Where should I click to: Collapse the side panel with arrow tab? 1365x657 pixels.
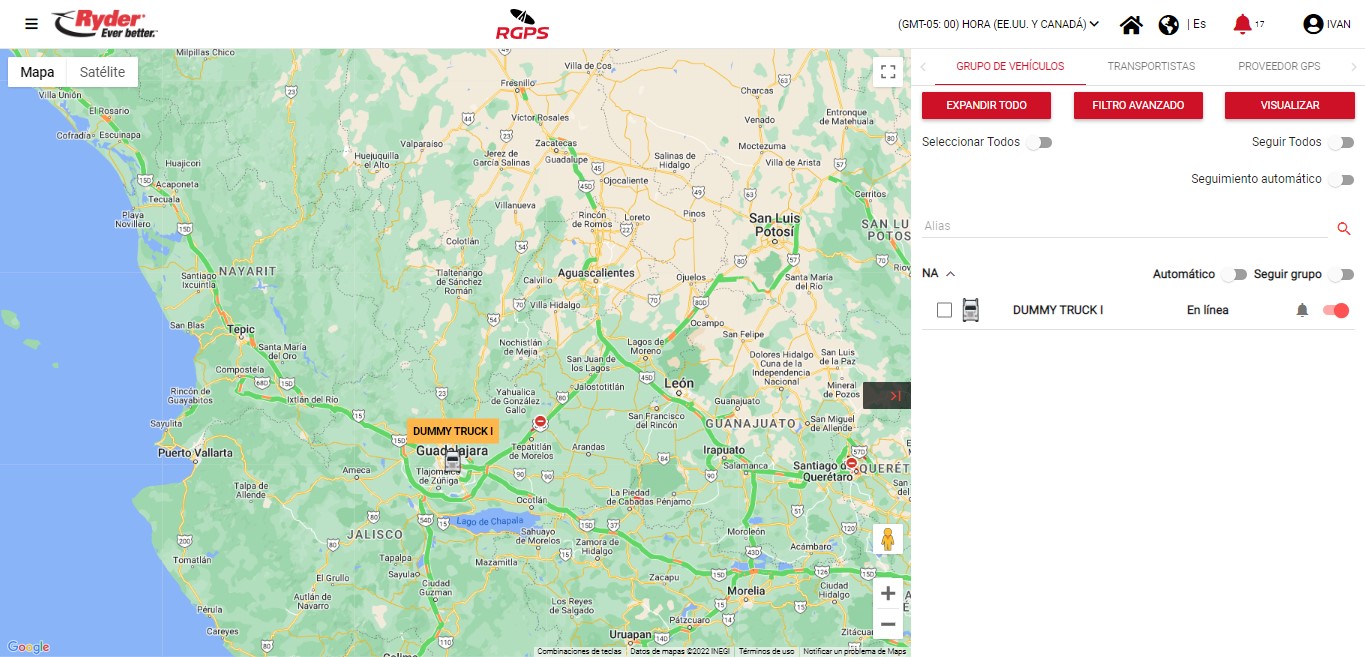887,396
